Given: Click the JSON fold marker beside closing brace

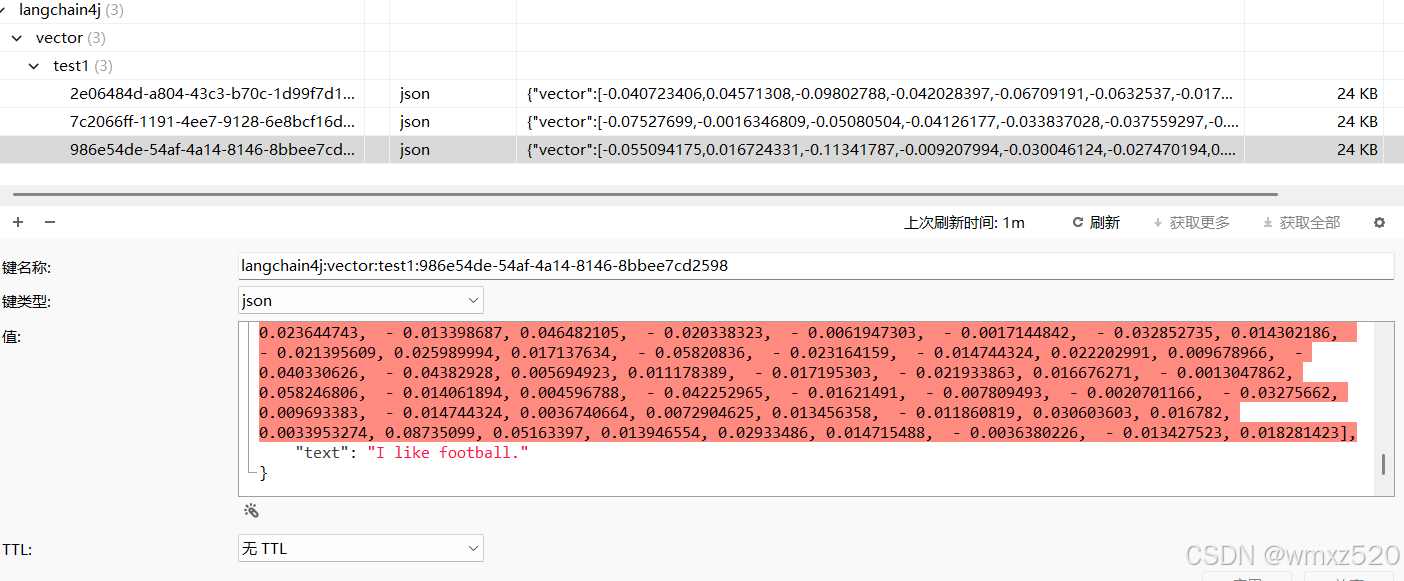Looking at the screenshot, I should click(250, 470).
